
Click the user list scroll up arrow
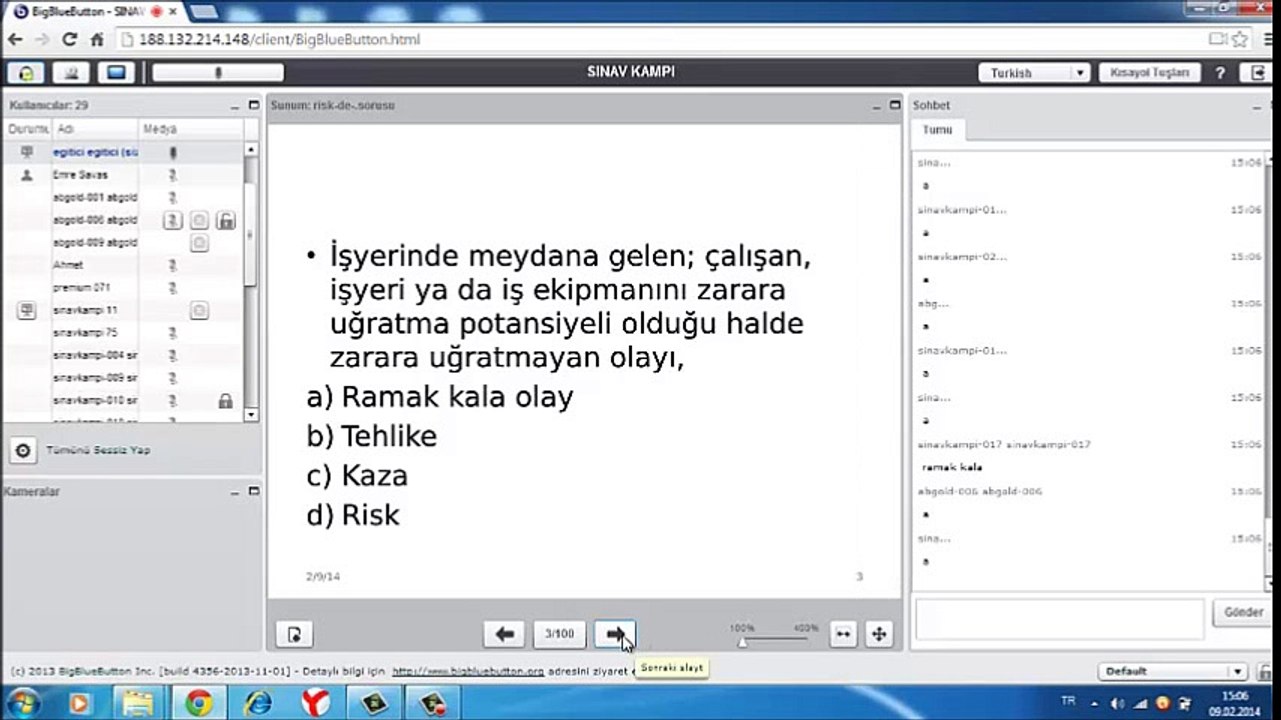251,149
